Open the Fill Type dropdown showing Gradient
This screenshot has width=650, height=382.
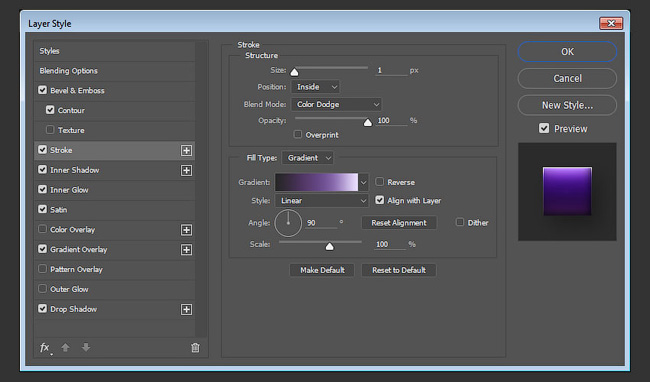[x=307, y=158]
